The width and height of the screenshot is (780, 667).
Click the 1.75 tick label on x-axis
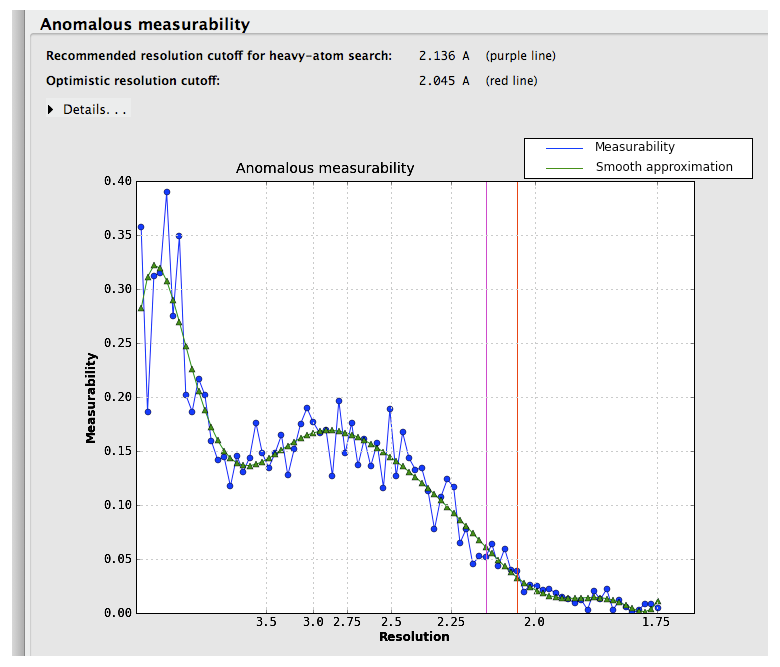[656, 622]
